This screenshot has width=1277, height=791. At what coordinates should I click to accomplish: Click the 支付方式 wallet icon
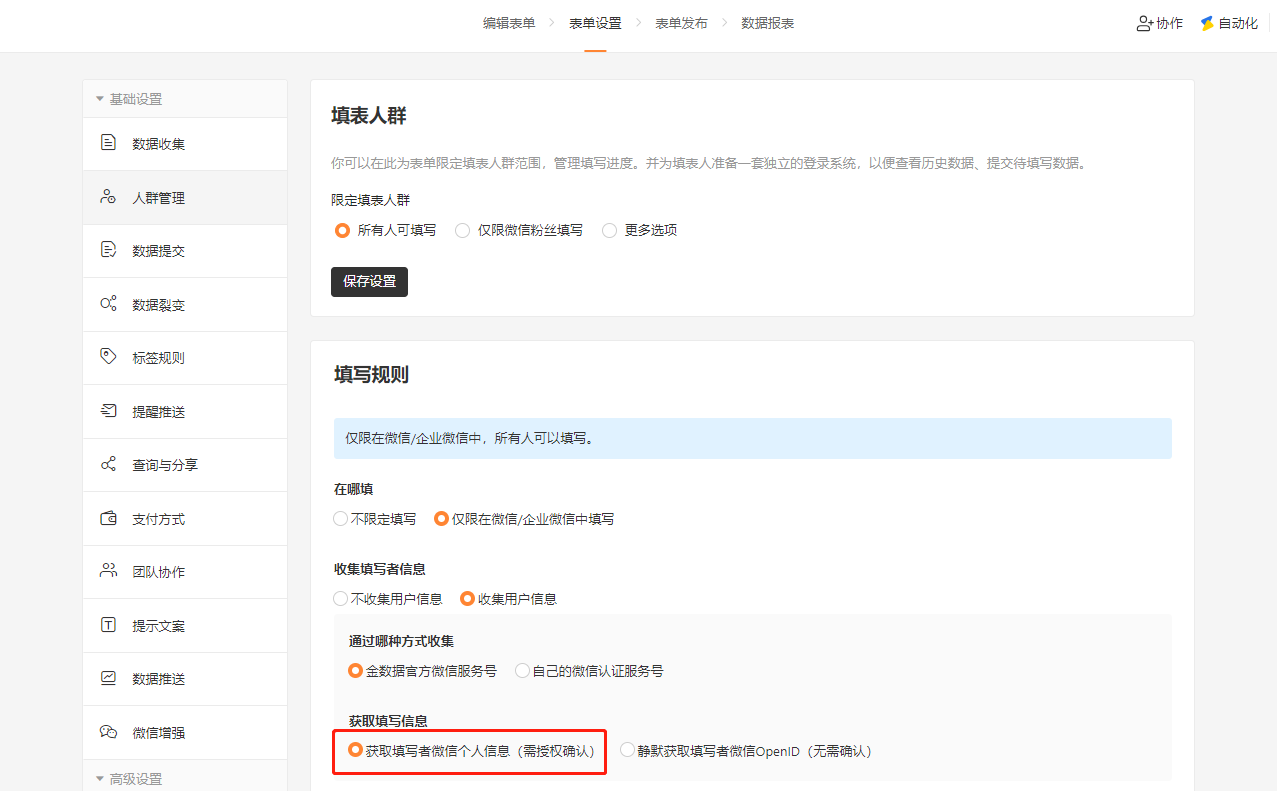click(108, 518)
